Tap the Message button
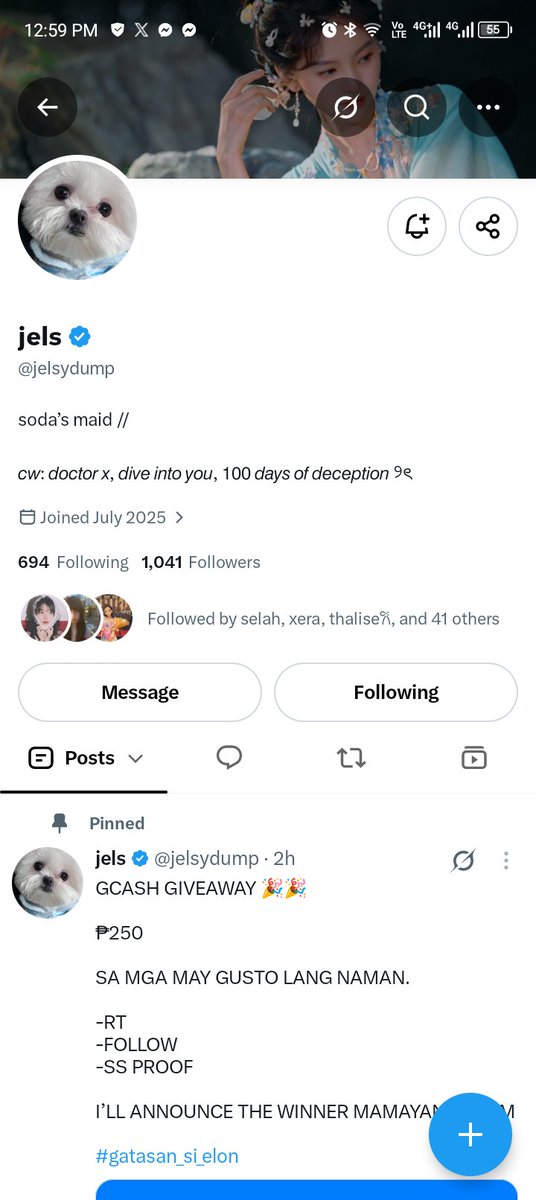The image size is (536, 1200). click(140, 692)
